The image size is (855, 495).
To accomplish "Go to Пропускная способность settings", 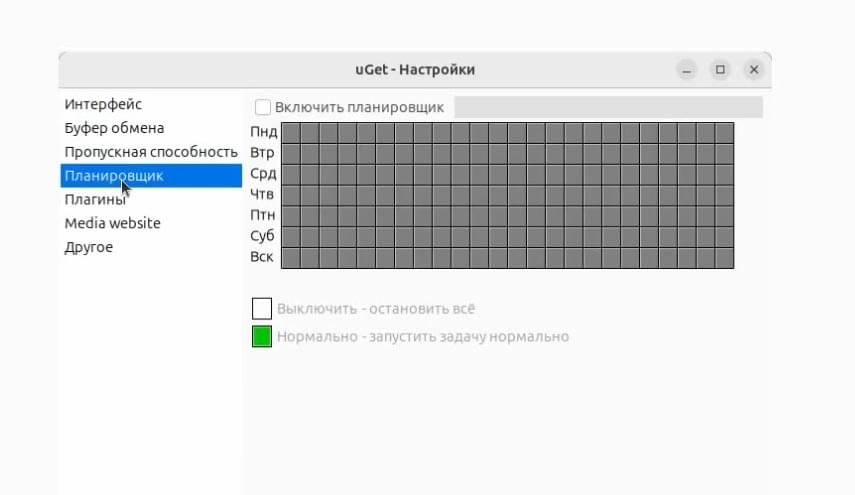I will tap(151, 152).
